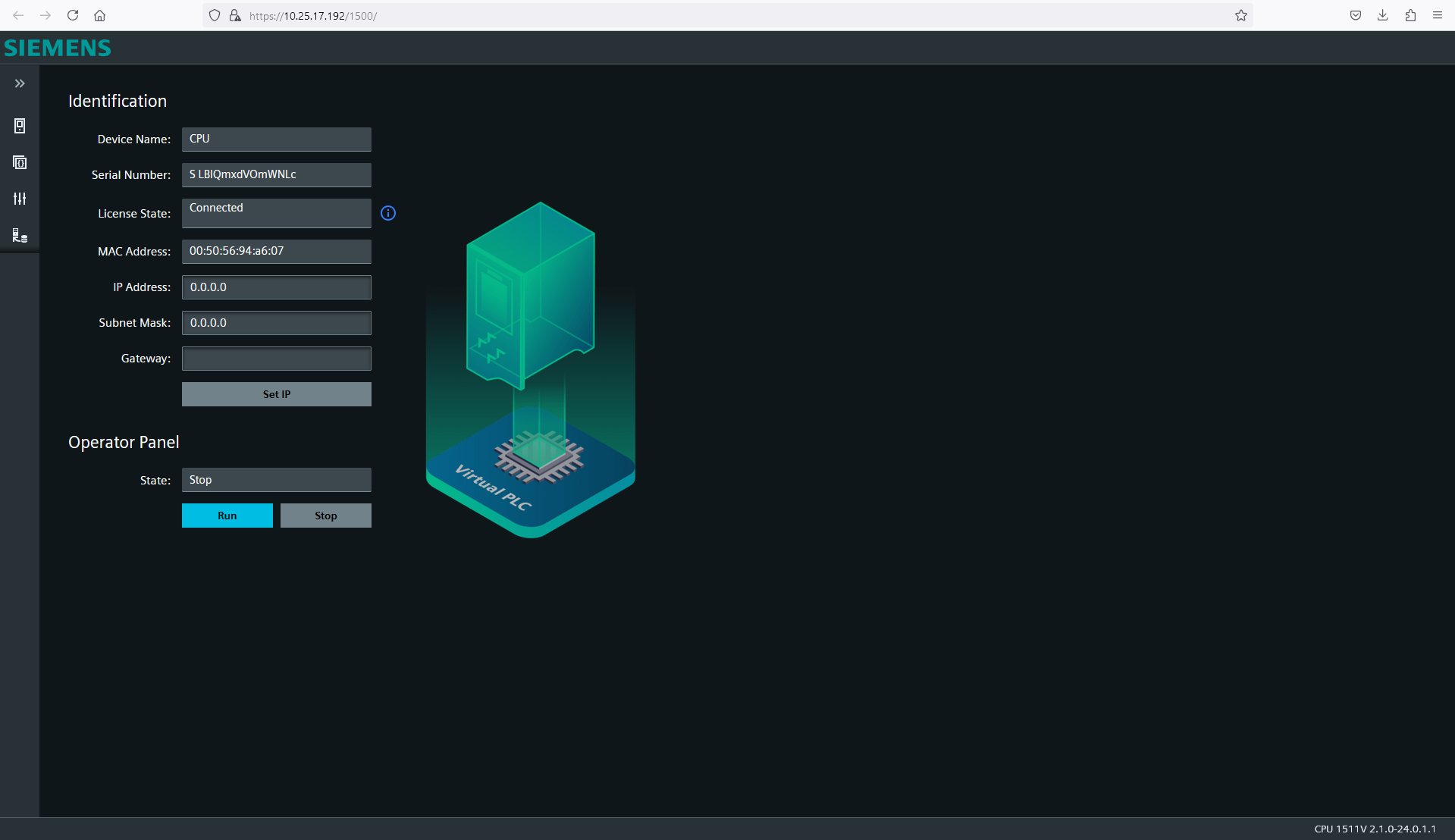Click the Siemens logo
This screenshot has width=1455, height=840.
pyautogui.click(x=58, y=48)
